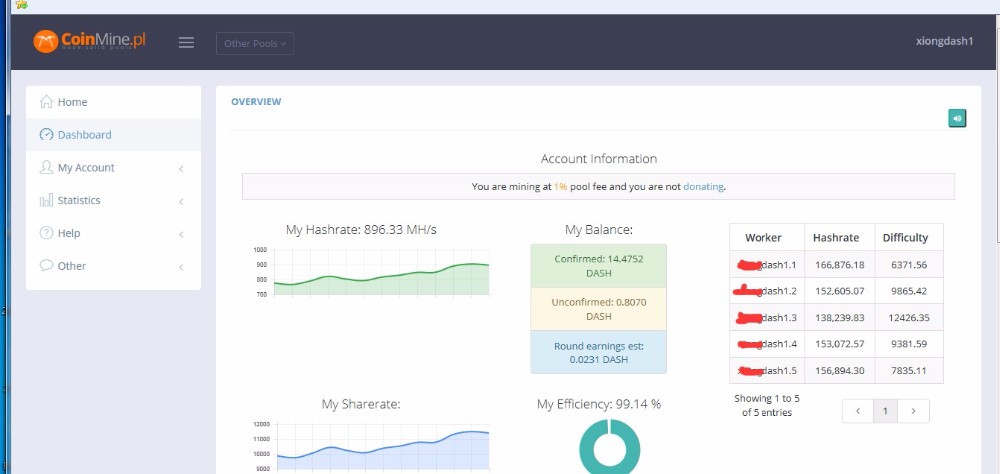Image resolution: width=1000 pixels, height=474 pixels.
Task: Toggle the green sound notification button
Action: 957,118
